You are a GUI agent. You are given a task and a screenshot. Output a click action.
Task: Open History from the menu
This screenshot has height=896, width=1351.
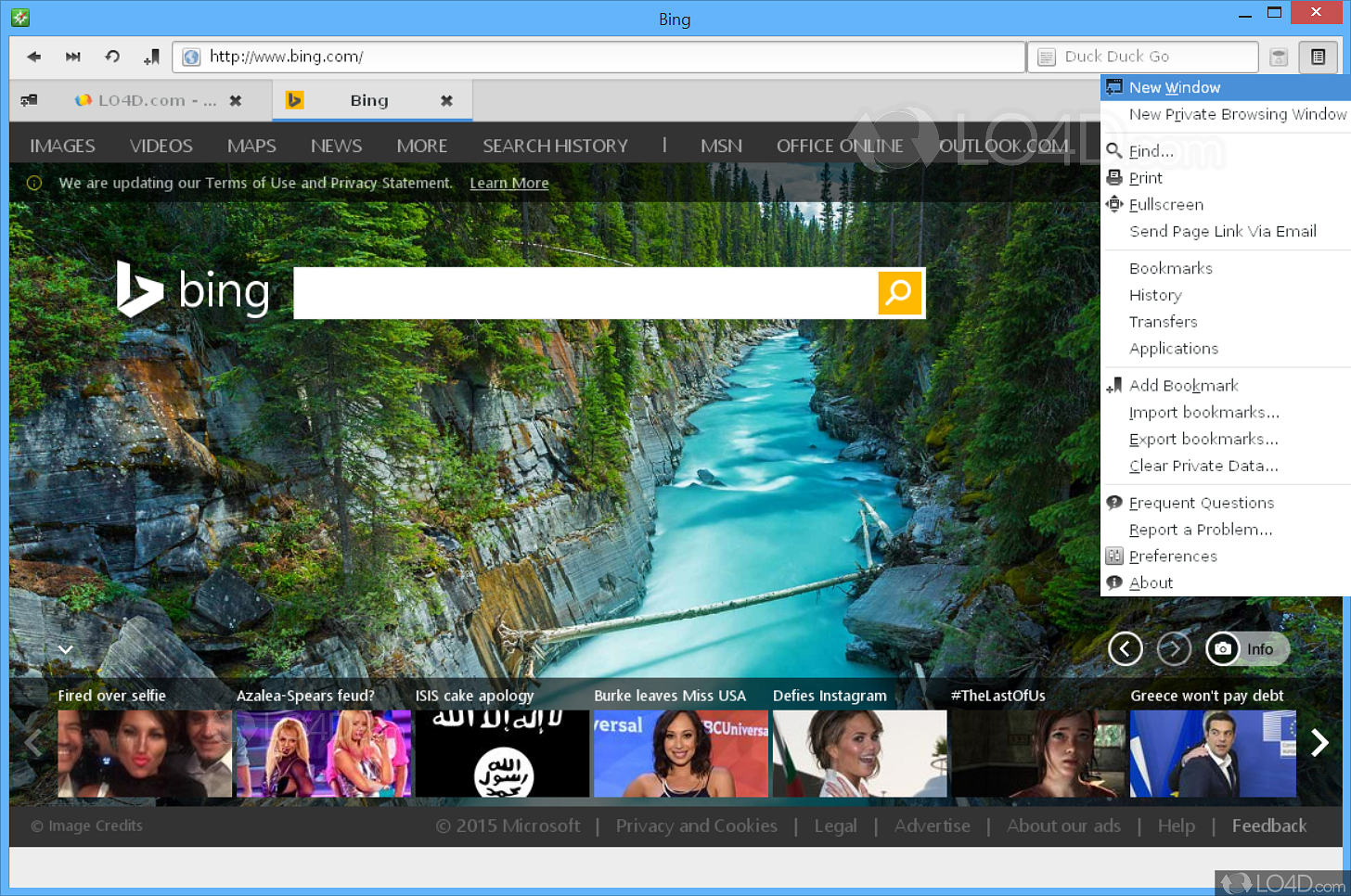pos(1225,295)
